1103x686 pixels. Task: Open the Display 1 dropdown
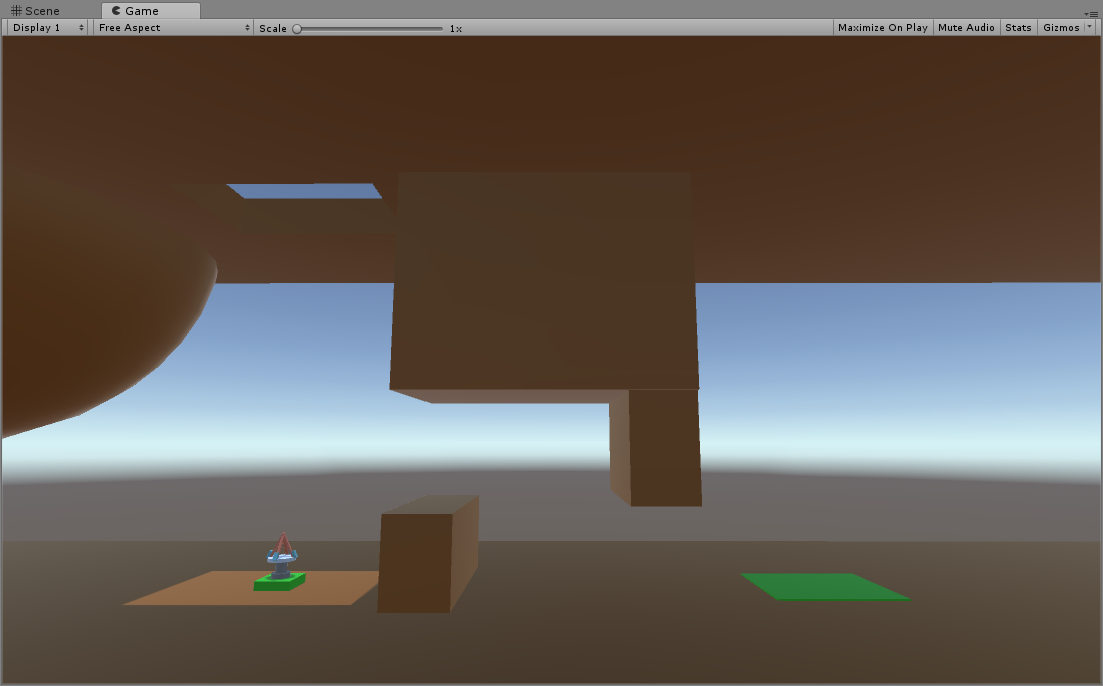47,27
